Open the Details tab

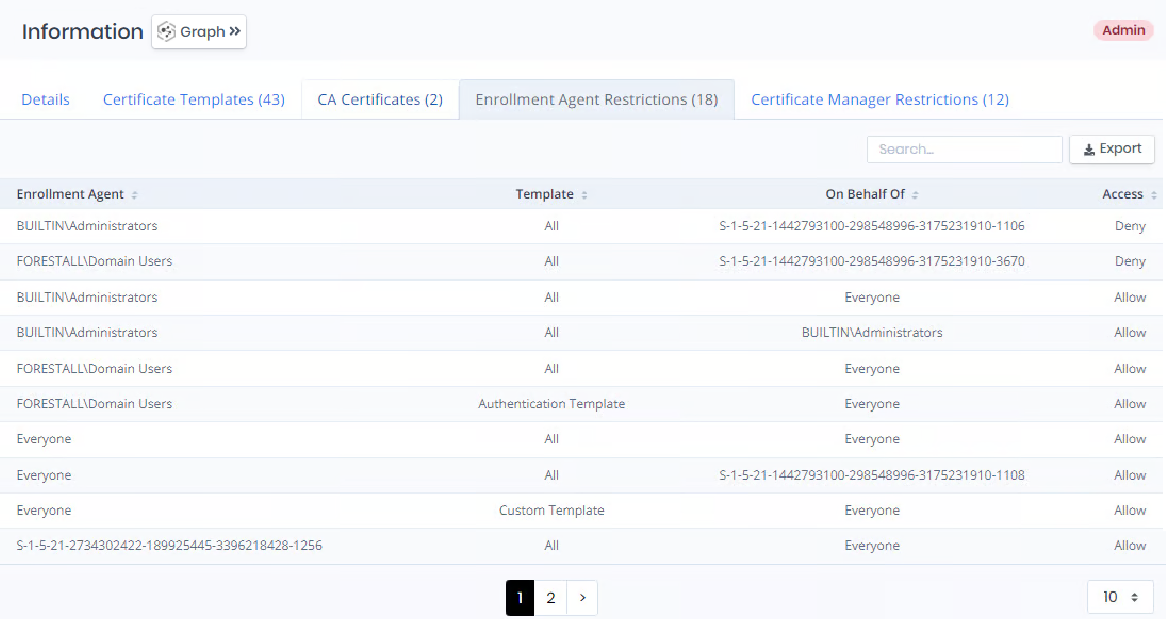pyautogui.click(x=46, y=100)
